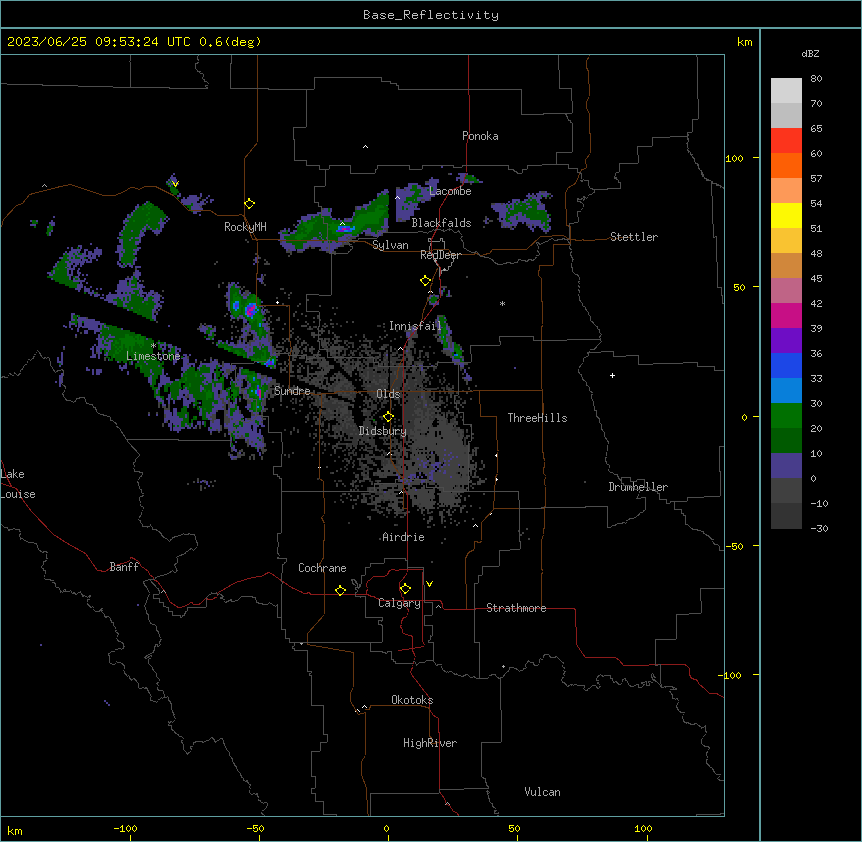
Task: Click the magenta storm core northwest of Sundre
Action: click(251, 310)
